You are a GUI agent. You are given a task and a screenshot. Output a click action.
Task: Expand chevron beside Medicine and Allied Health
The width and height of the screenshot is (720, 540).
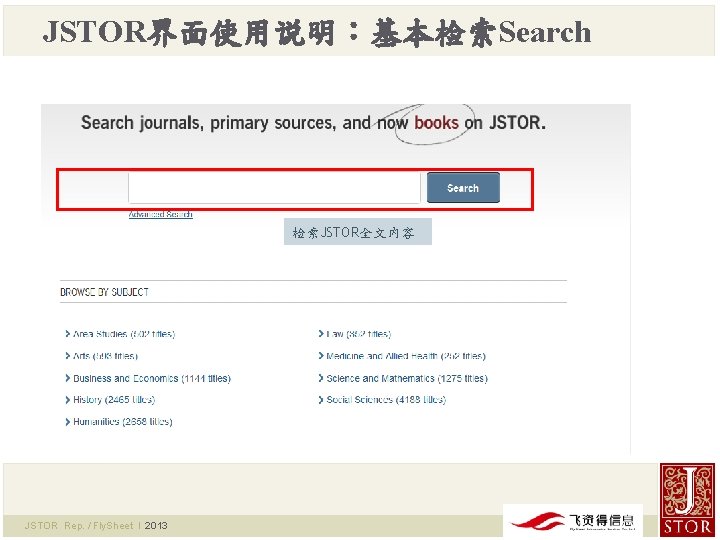tap(321, 356)
